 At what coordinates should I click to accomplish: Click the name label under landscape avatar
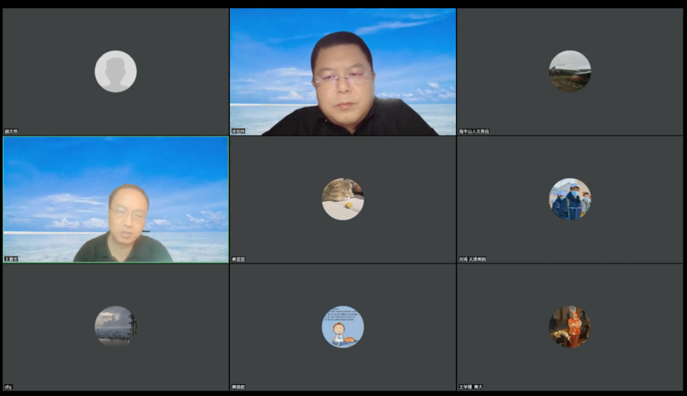474,131
